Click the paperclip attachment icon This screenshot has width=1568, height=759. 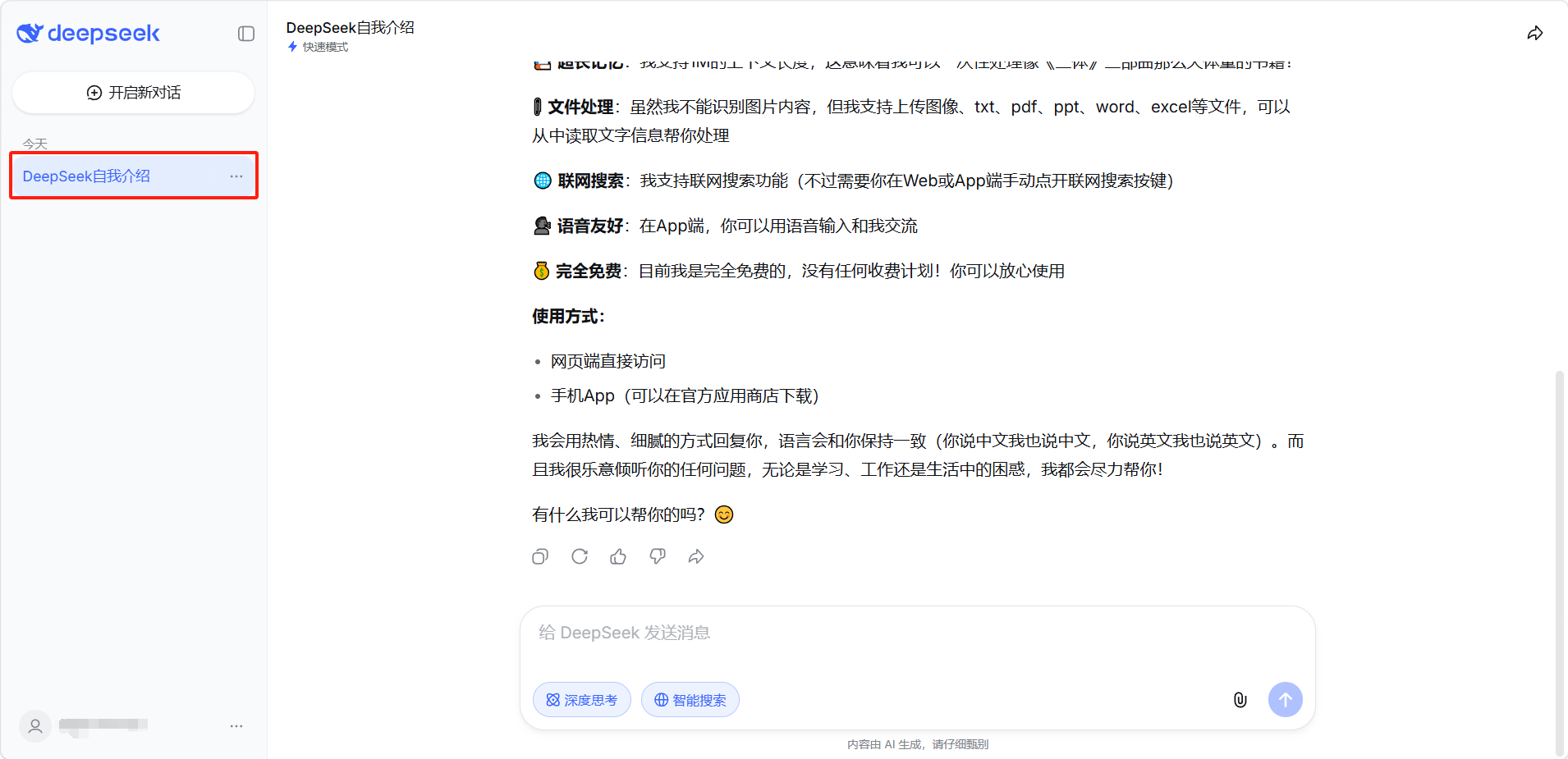[x=1240, y=700]
